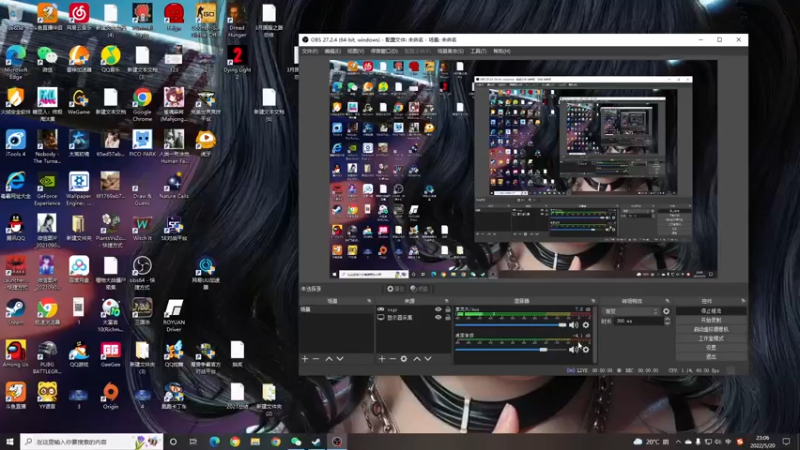The height and width of the screenshot is (450, 800).
Task: Open transition properties gear in the Scene Transitions panel
Action: click(666, 311)
